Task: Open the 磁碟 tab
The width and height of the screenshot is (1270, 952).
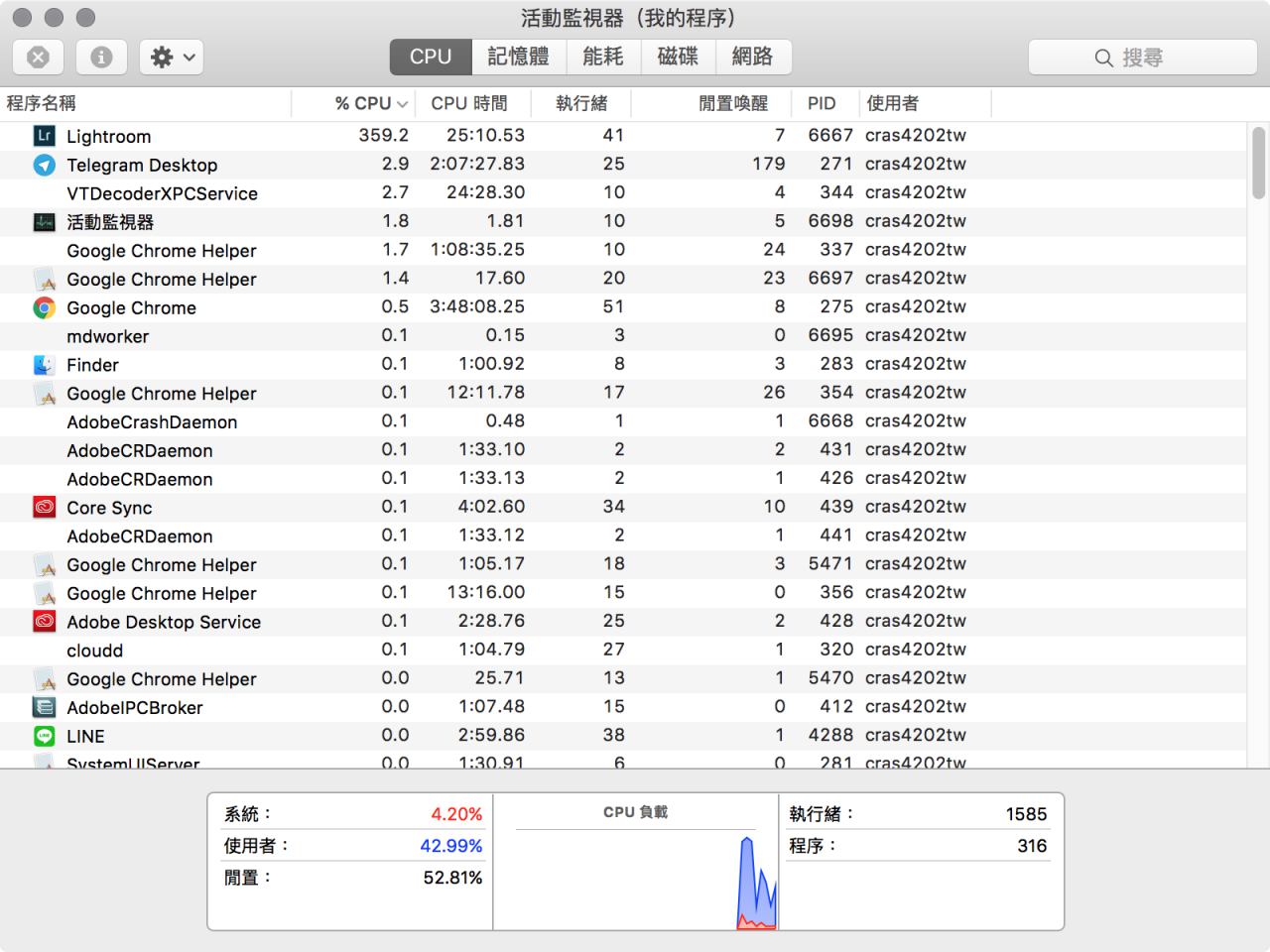Action: point(678,57)
